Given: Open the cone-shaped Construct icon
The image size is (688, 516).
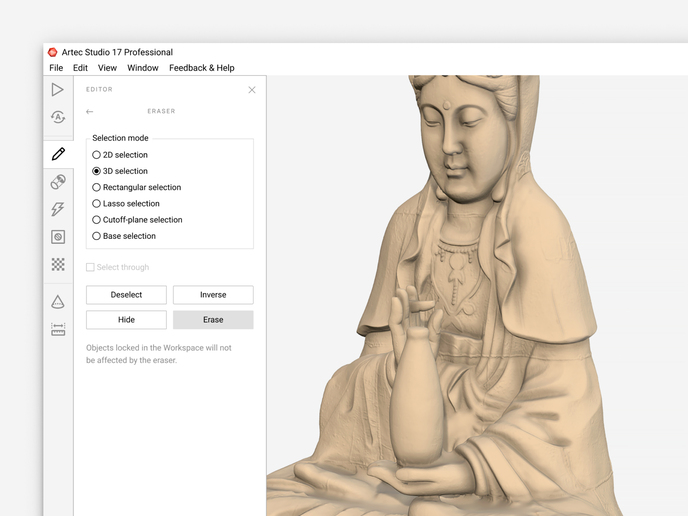Looking at the screenshot, I should click(58, 302).
